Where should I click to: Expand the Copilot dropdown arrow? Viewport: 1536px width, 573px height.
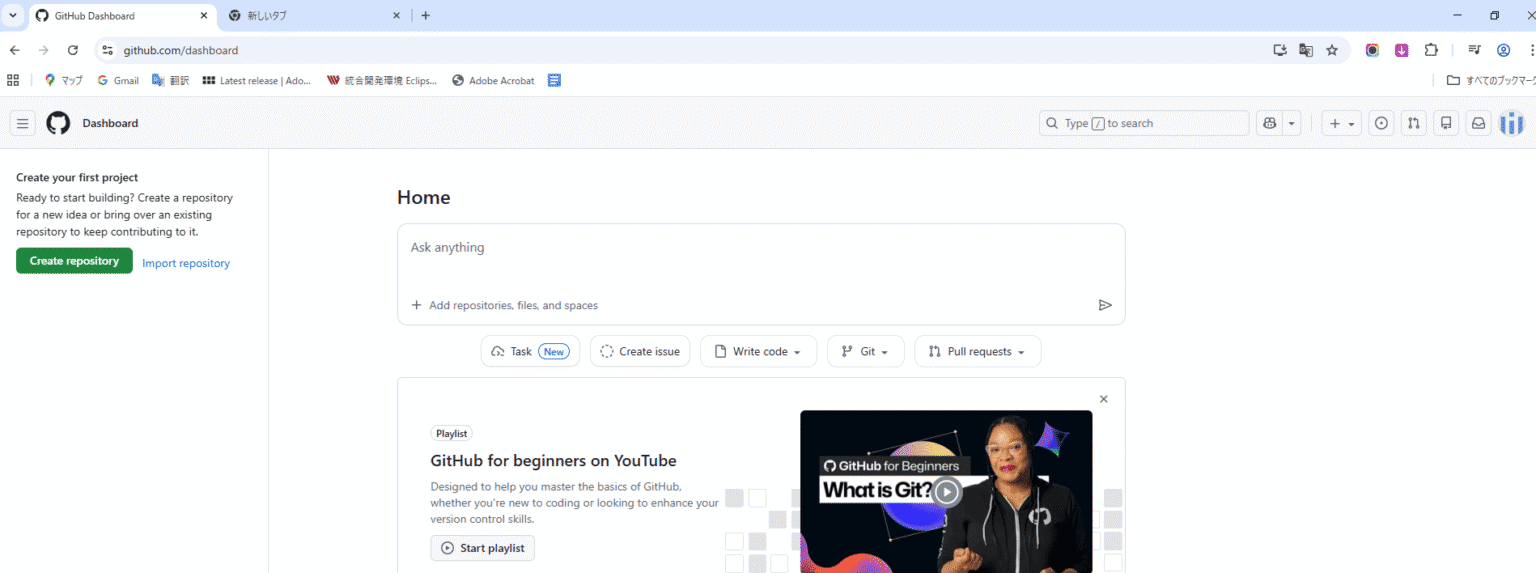click(1292, 123)
